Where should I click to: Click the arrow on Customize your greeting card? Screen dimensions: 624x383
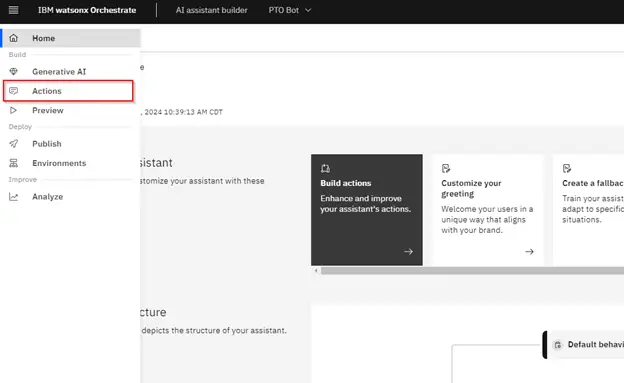[x=529, y=252]
